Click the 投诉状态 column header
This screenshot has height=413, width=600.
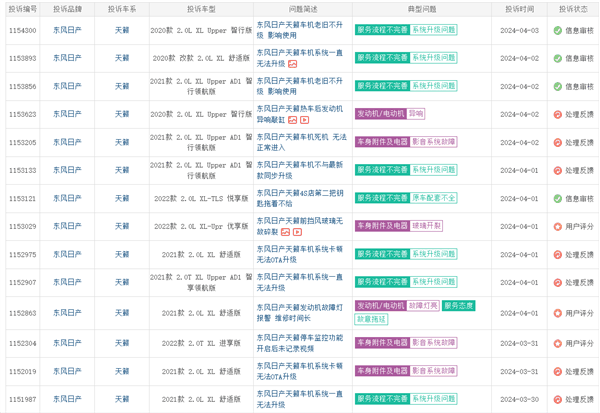(573, 8)
